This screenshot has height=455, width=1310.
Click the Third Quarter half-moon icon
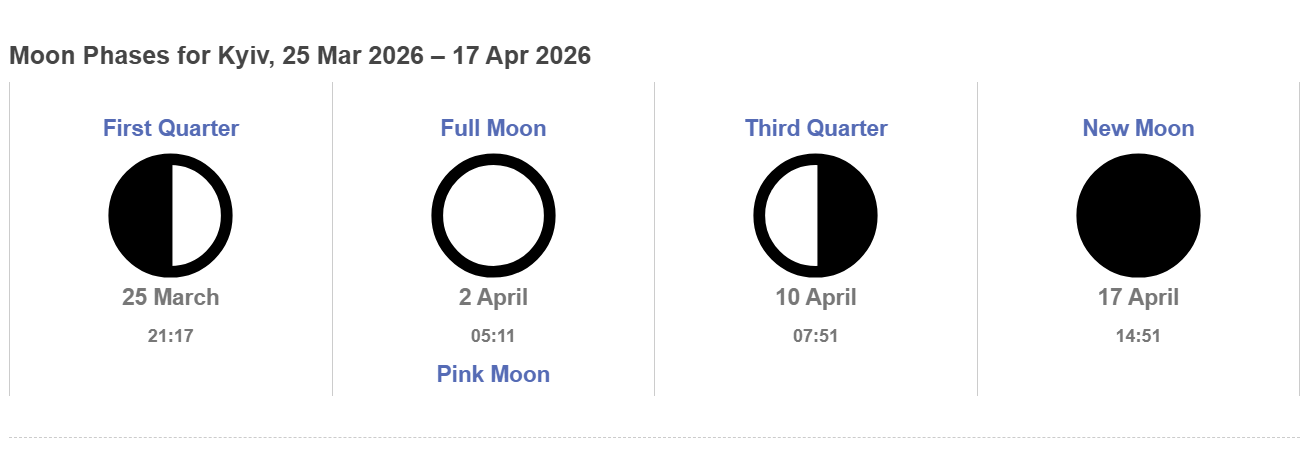(x=815, y=216)
